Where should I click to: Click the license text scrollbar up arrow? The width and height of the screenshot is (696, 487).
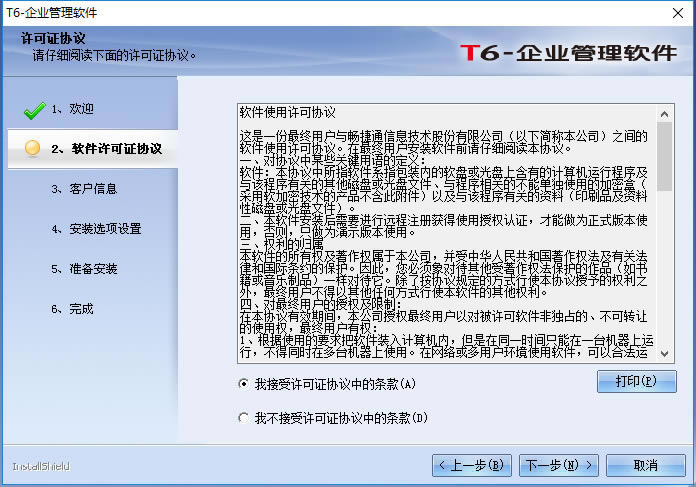665,112
